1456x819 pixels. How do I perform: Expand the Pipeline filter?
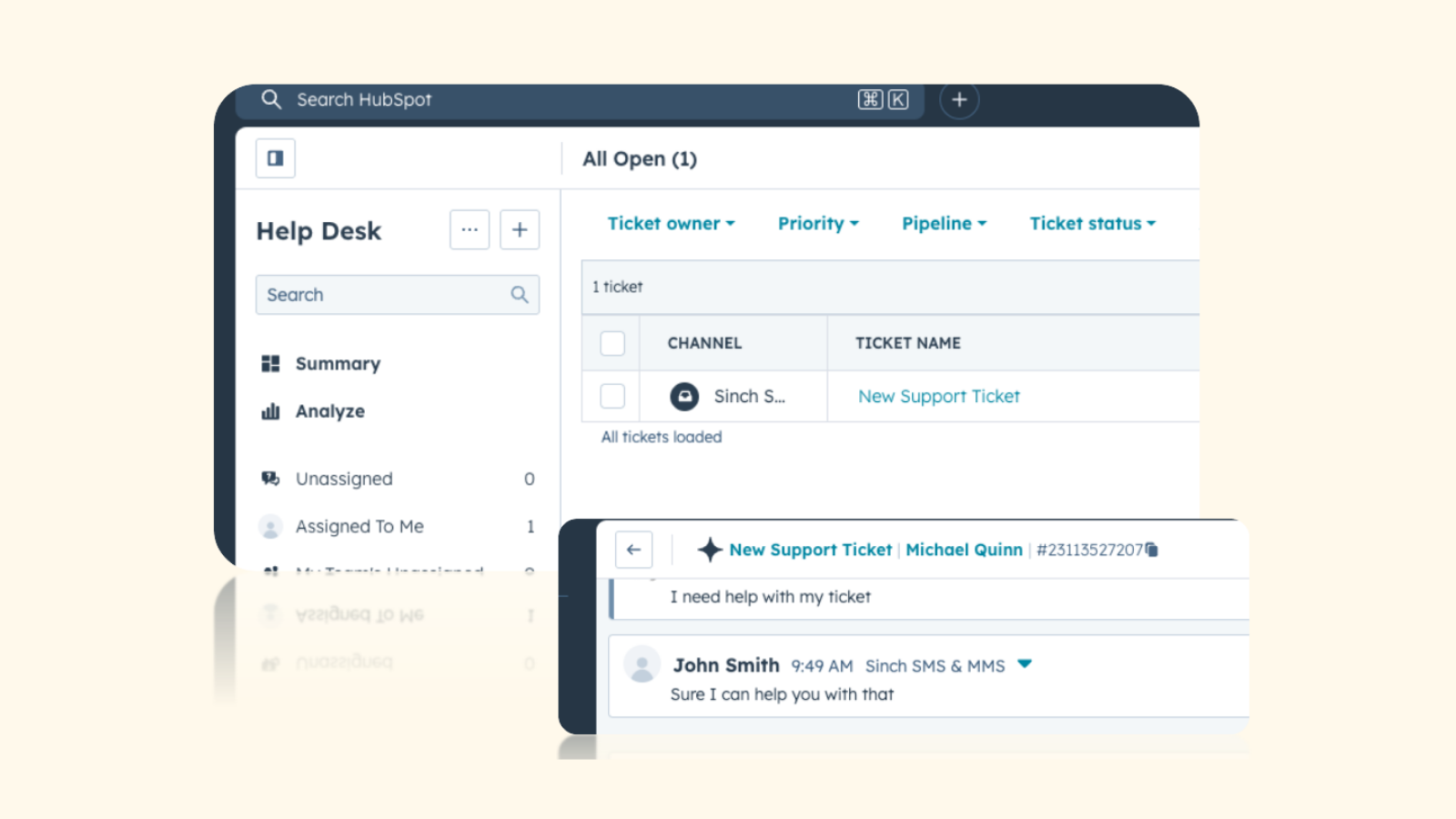pos(943,223)
